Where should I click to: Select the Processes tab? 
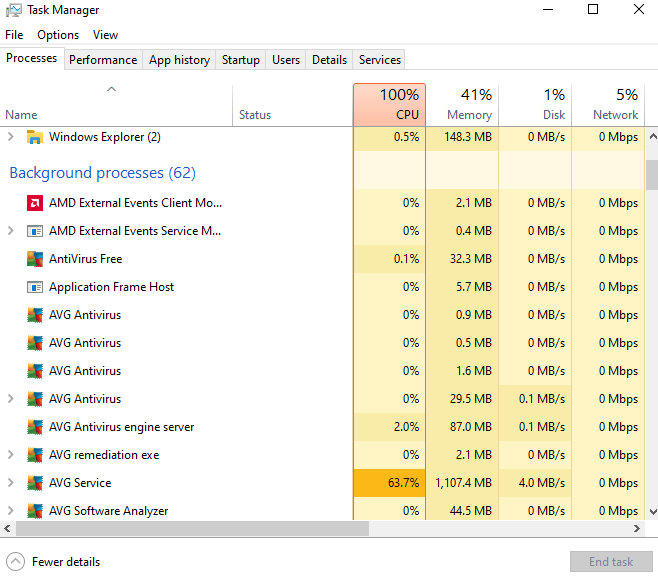[31, 58]
